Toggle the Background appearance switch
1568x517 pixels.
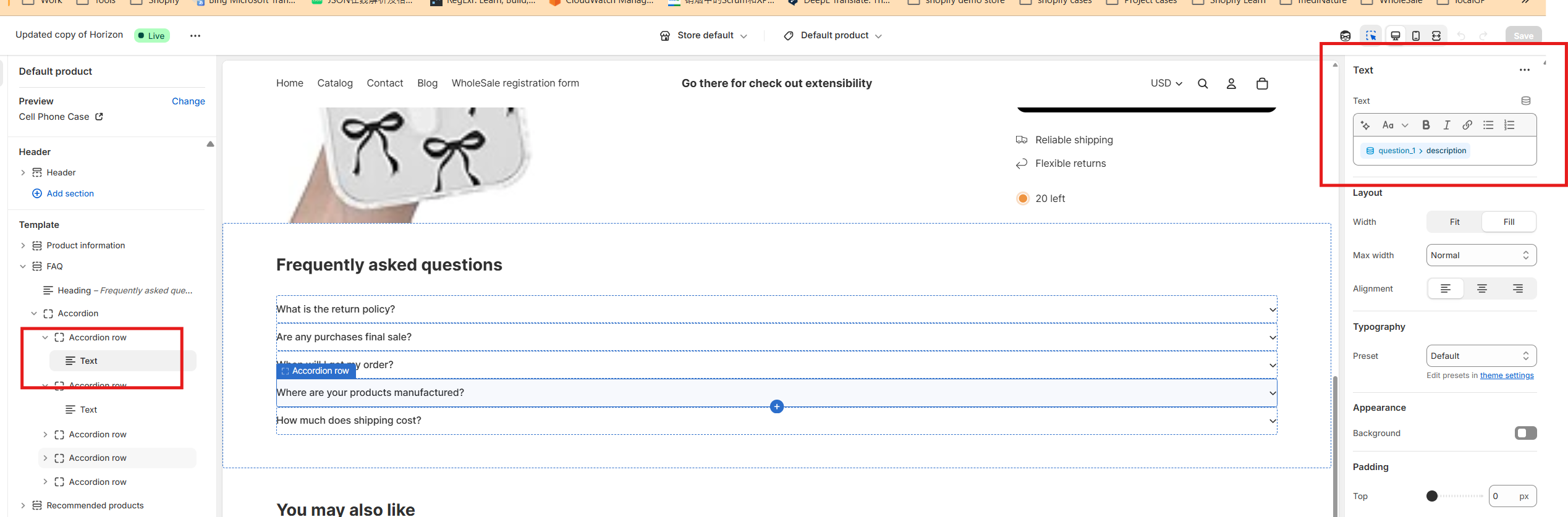pyautogui.click(x=1525, y=433)
